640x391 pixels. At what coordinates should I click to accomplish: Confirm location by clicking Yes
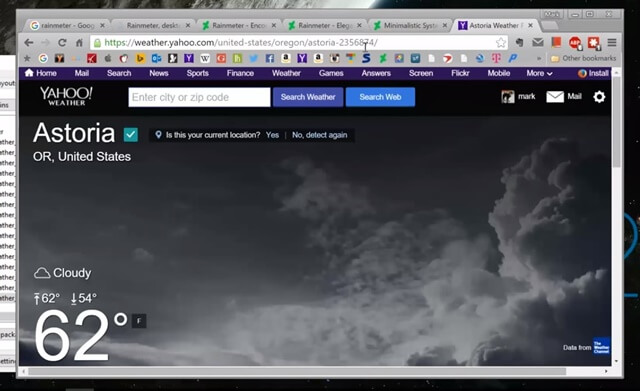272,135
